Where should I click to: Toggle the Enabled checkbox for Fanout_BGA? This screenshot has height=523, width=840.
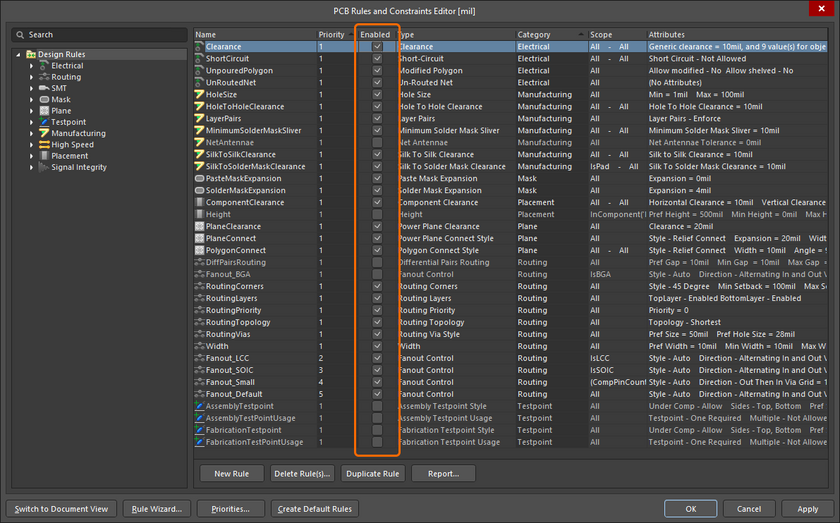click(377, 274)
